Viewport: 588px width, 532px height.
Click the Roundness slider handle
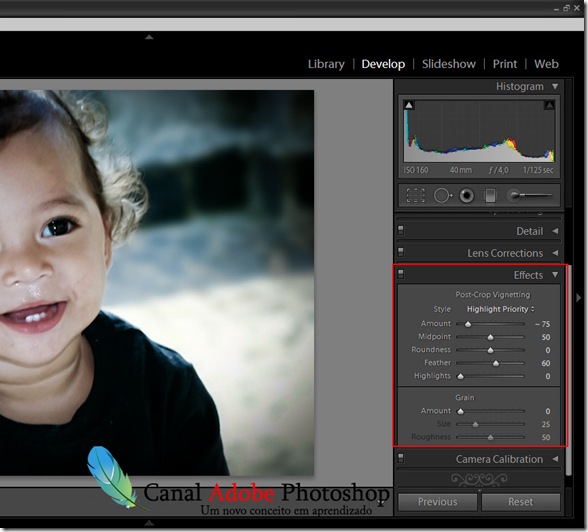(x=490, y=350)
